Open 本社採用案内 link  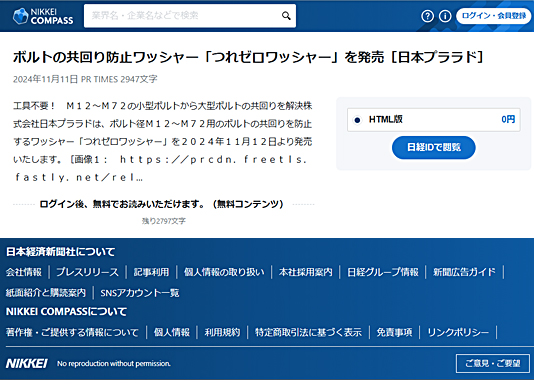tap(305, 272)
